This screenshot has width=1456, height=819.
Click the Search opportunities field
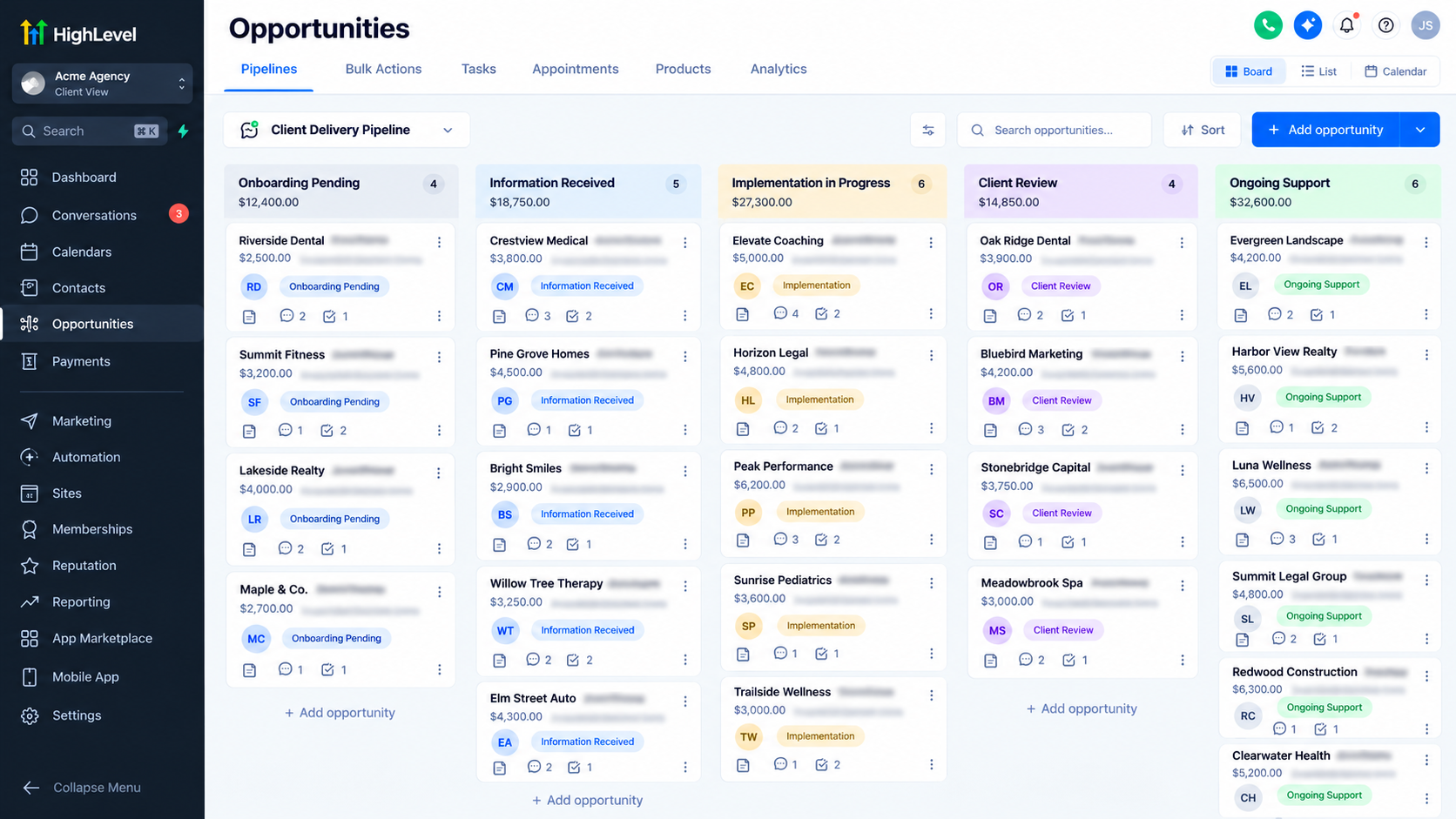tap(1055, 130)
